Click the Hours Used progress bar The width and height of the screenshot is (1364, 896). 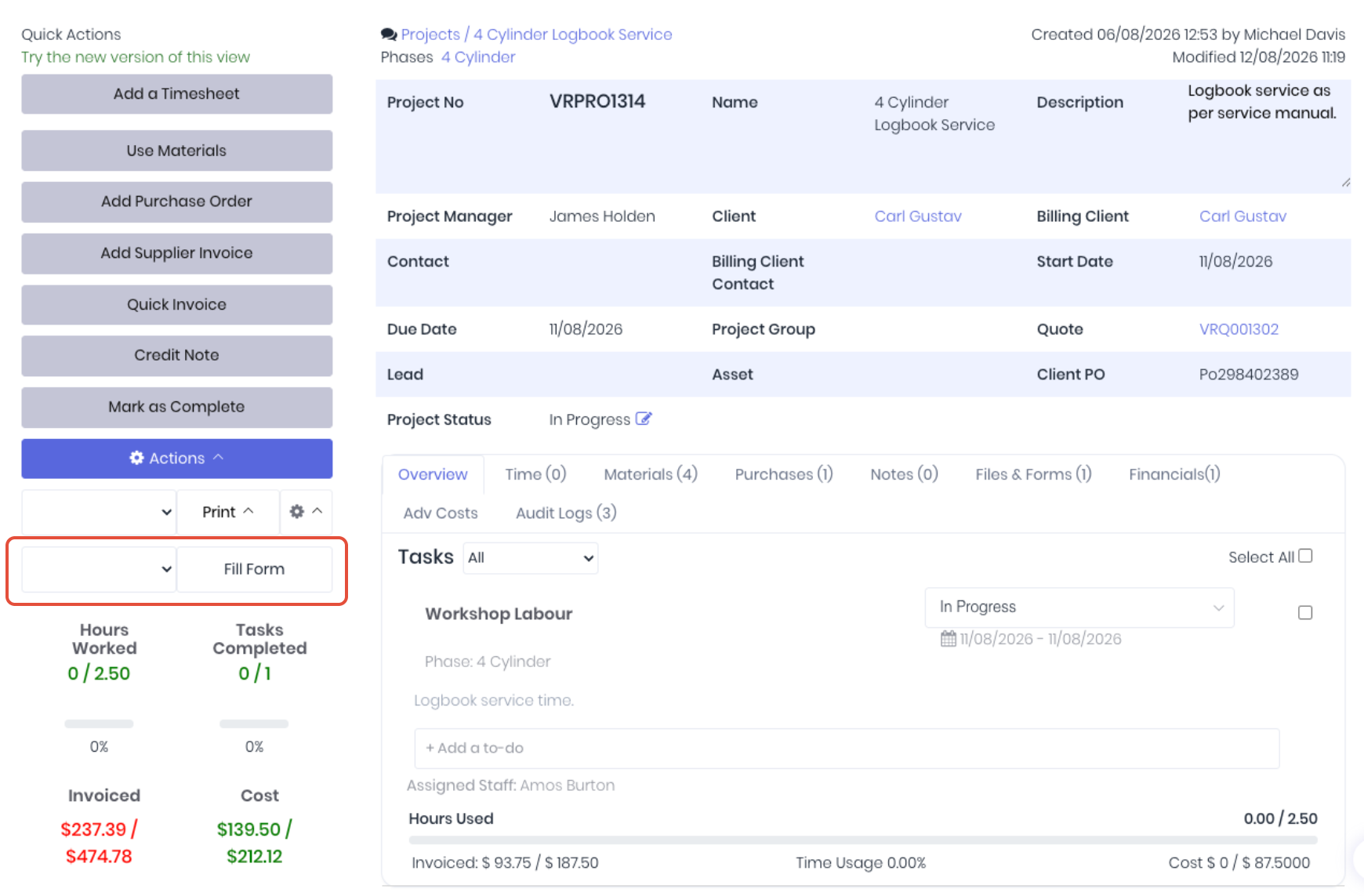tap(863, 840)
